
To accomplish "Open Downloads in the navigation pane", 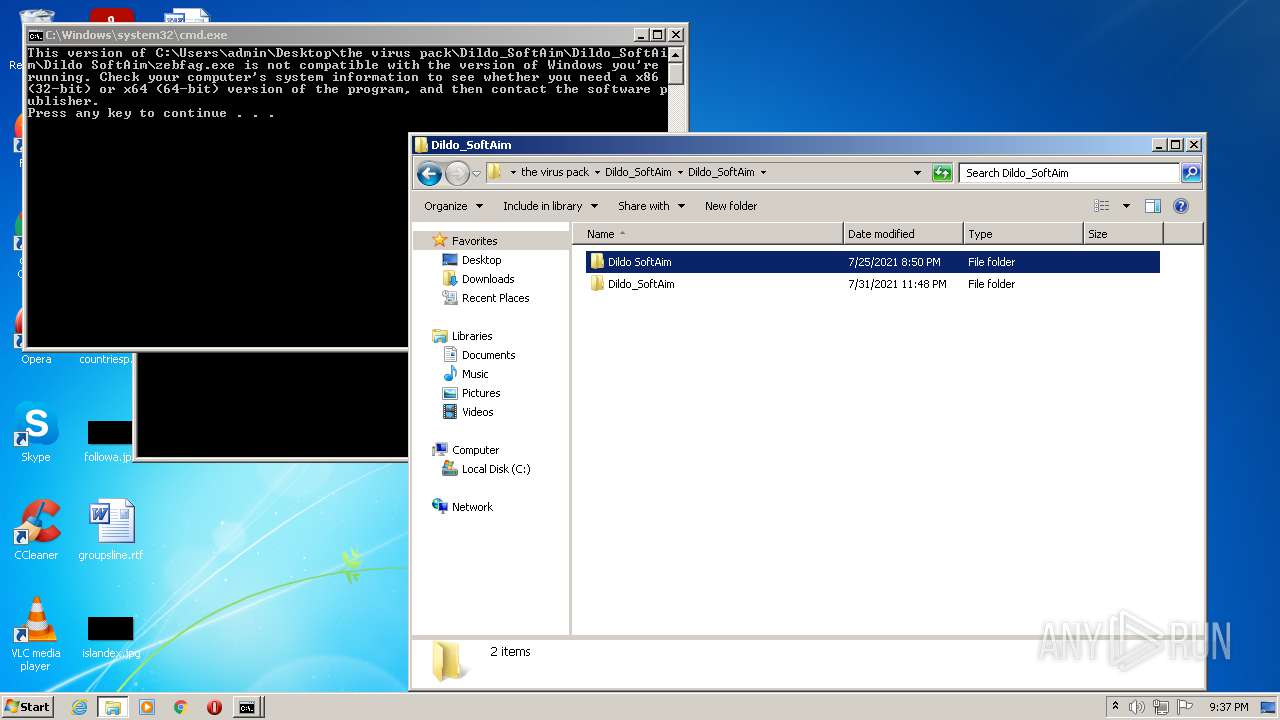I will tap(488, 279).
